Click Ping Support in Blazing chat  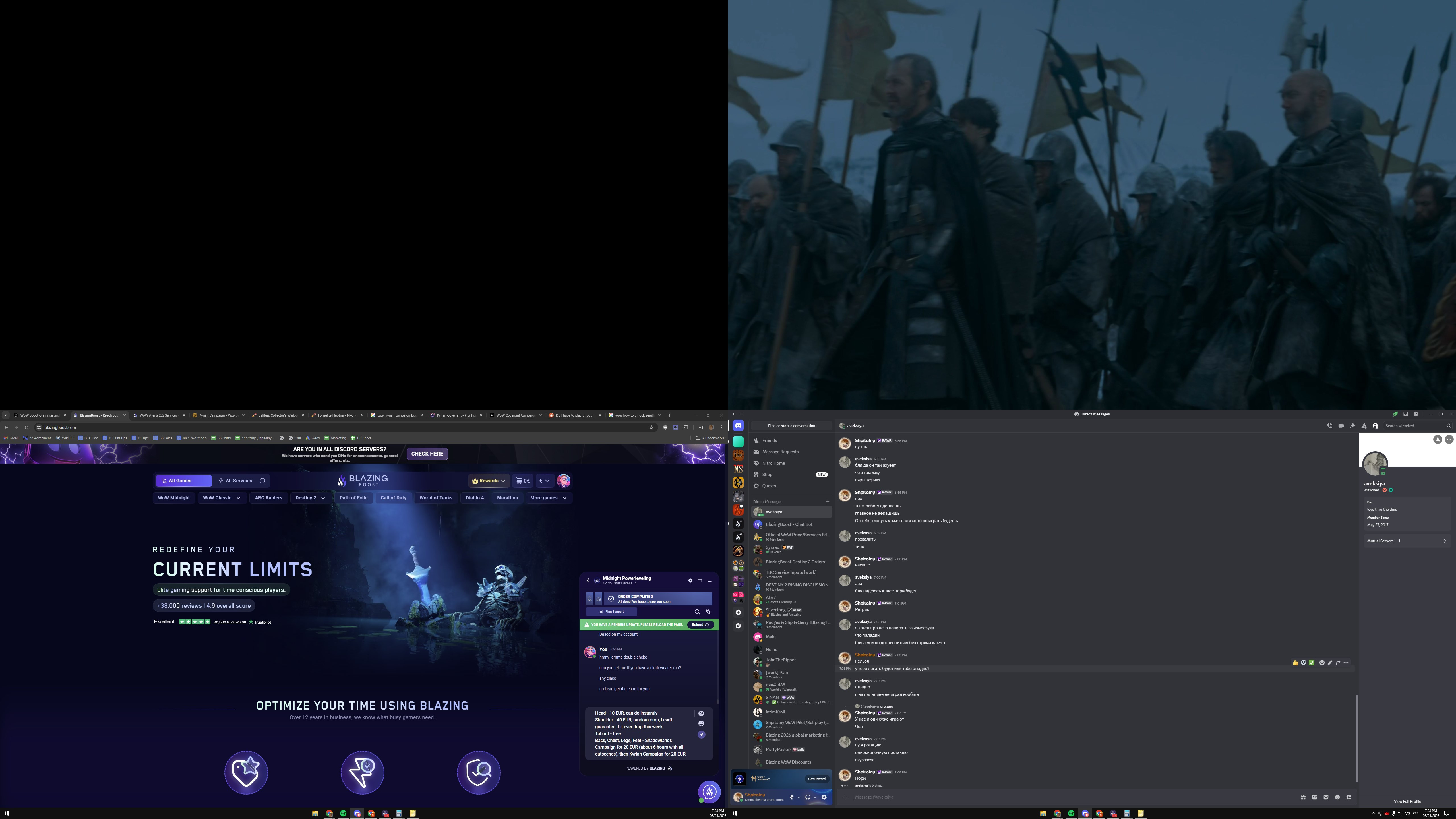612,612
